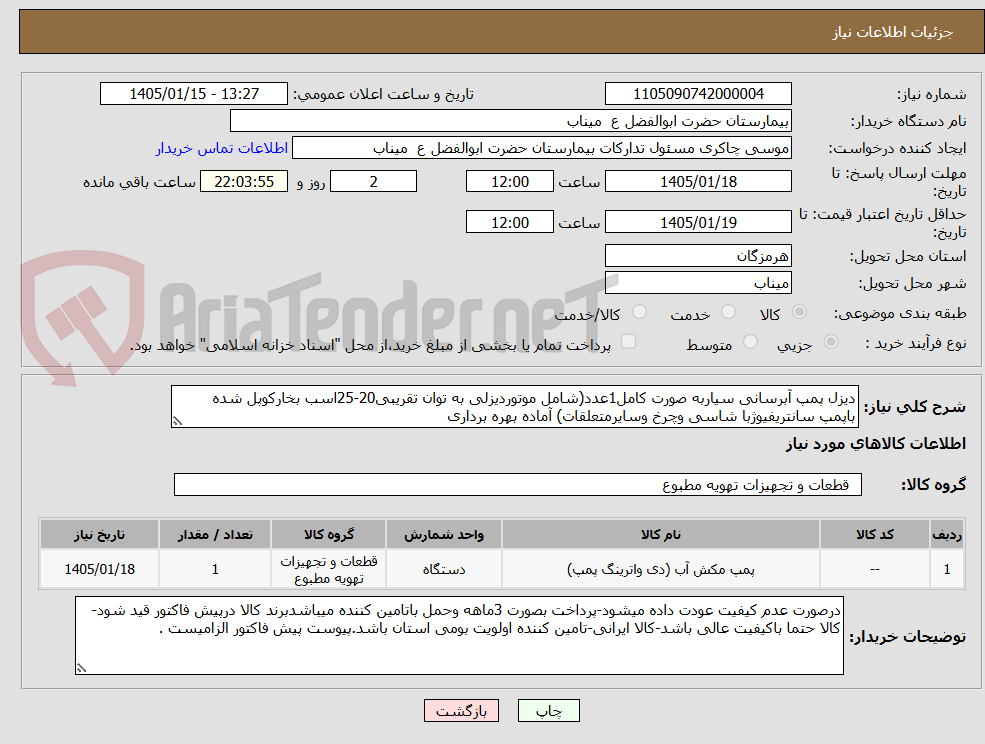This screenshot has width=985, height=744.
Task: Click the گروه کالا table column header
Action: (x=329, y=535)
